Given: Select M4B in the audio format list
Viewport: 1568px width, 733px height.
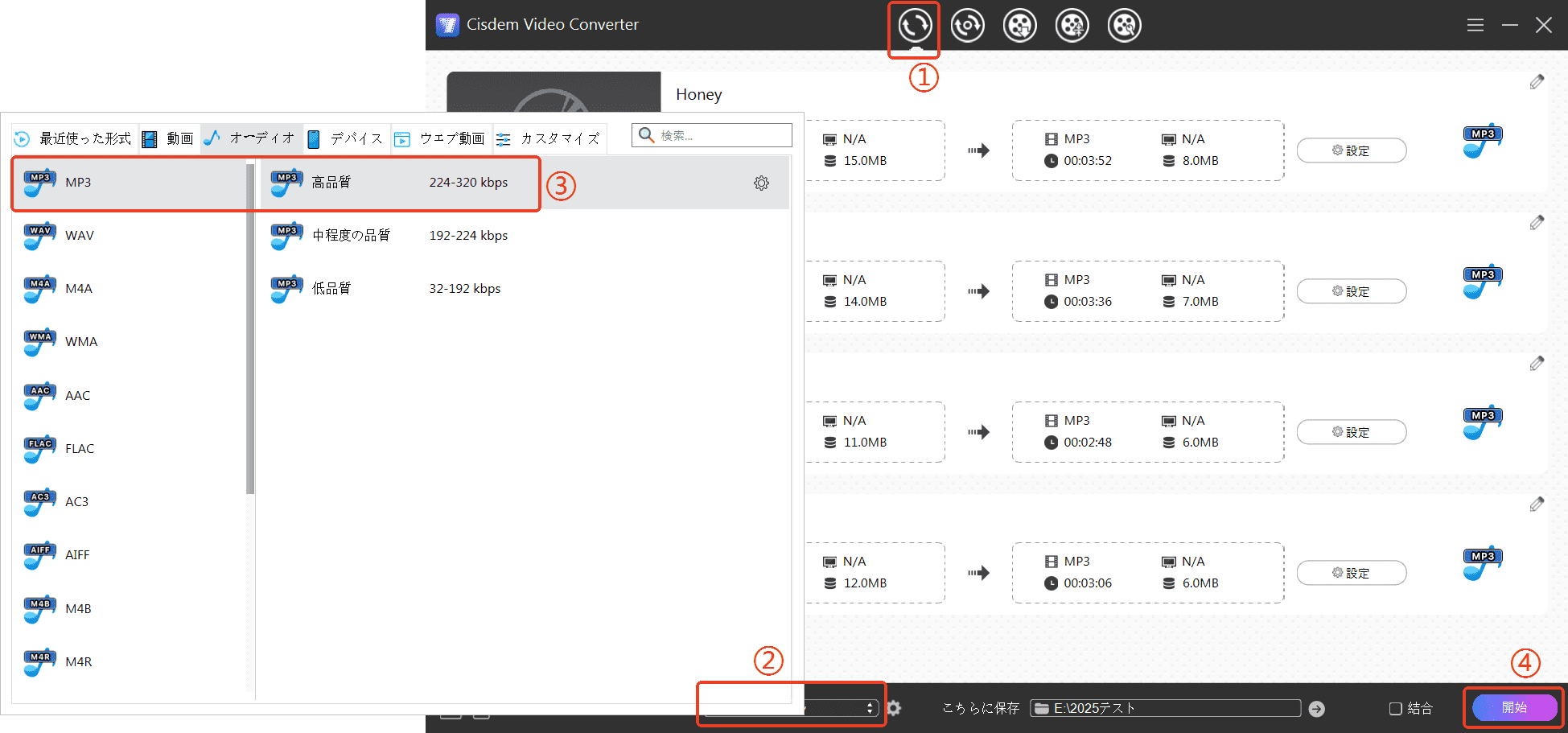Looking at the screenshot, I should tap(130, 609).
